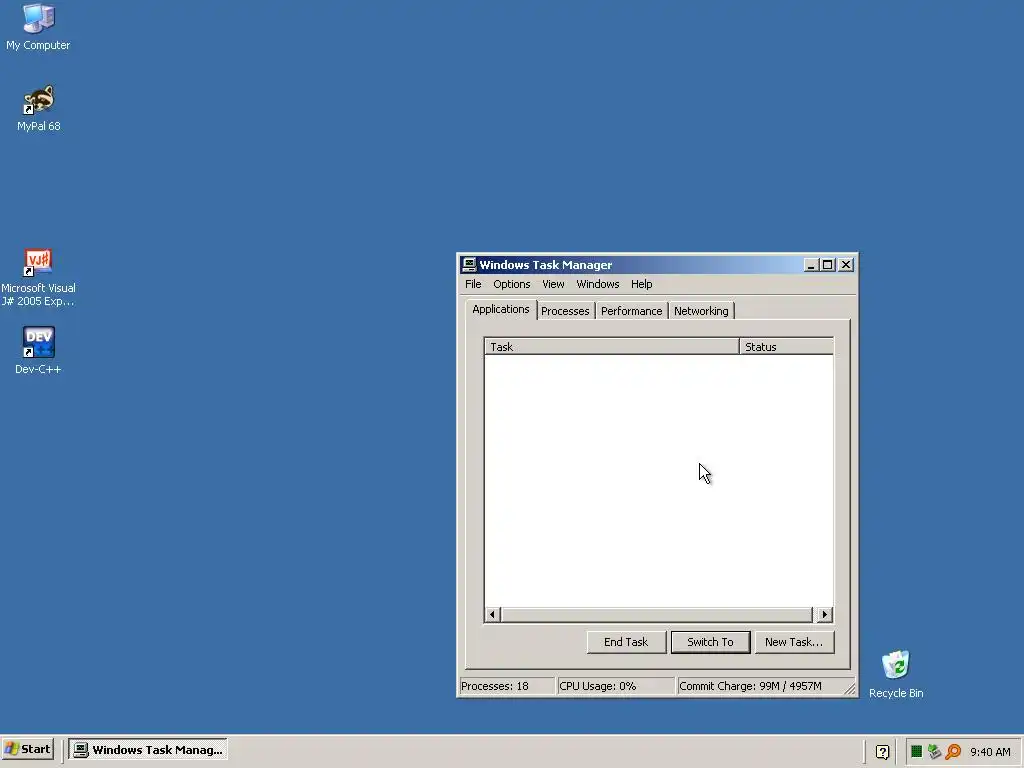Click Windows Task Manager taskbar button
Viewport: 1024px width, 768px height.
pos(148,750)
